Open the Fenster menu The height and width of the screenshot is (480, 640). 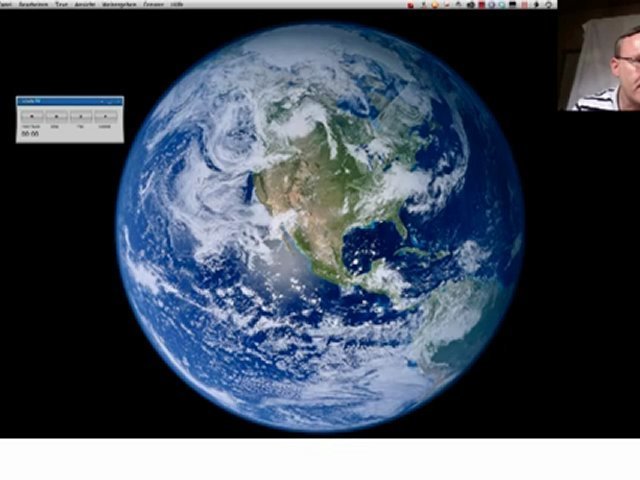(x=153, y=5)
